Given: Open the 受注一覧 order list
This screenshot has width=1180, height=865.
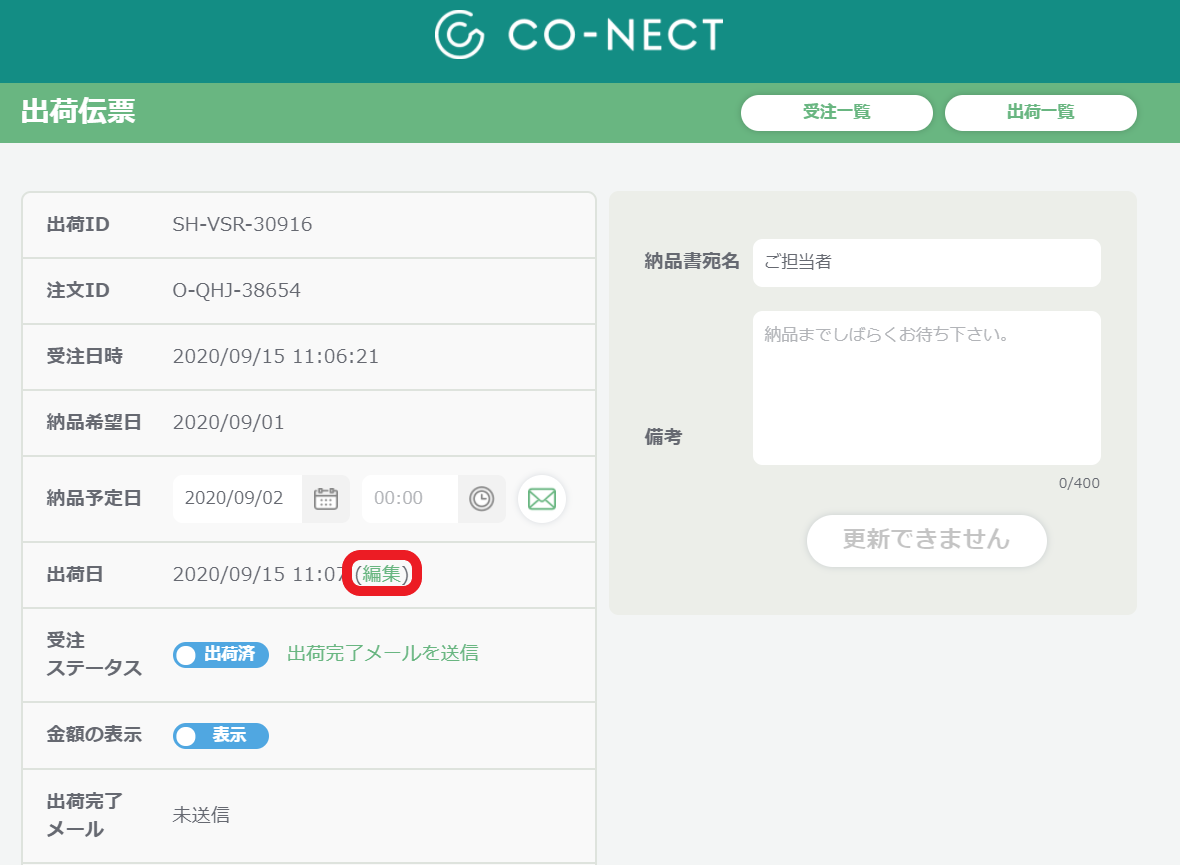Looking at the screenshot, I should [x=836, y=113].
